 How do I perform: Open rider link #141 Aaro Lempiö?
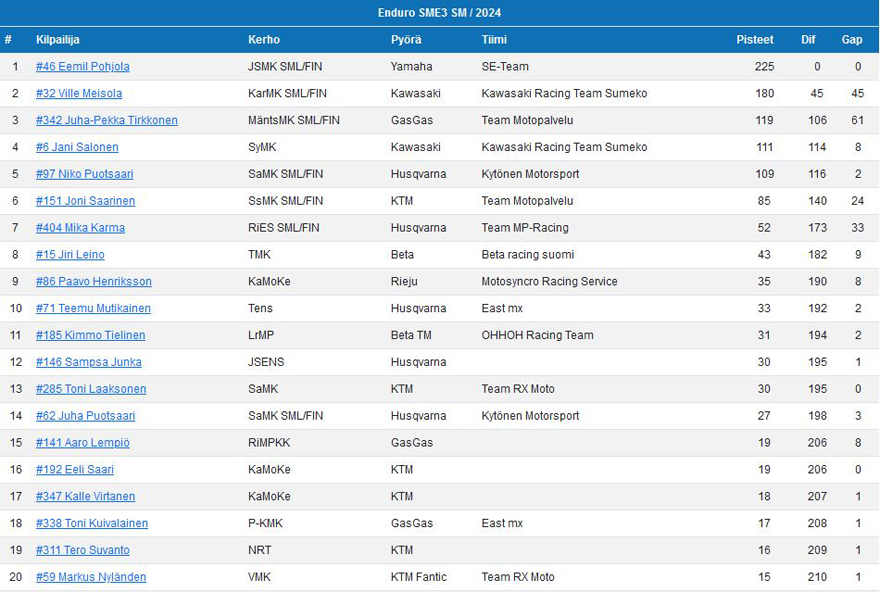tap(82, 443)
